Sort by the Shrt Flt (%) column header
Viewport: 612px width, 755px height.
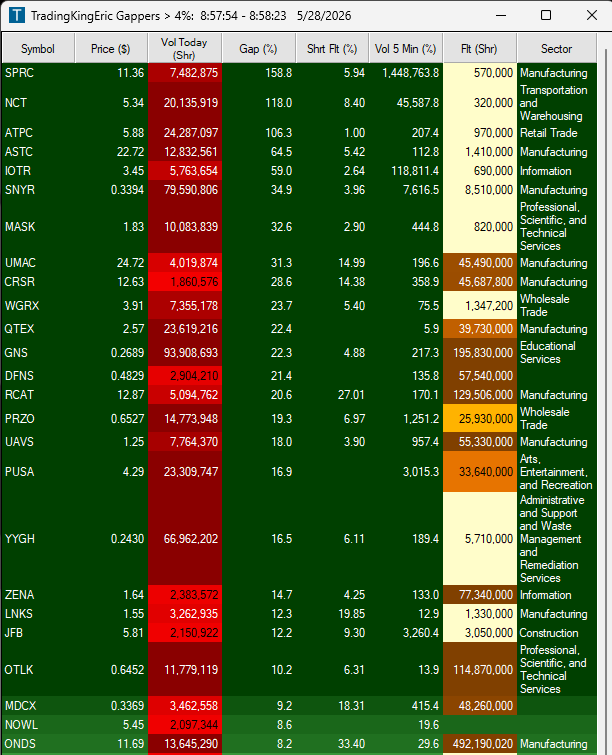pos(332,49)
